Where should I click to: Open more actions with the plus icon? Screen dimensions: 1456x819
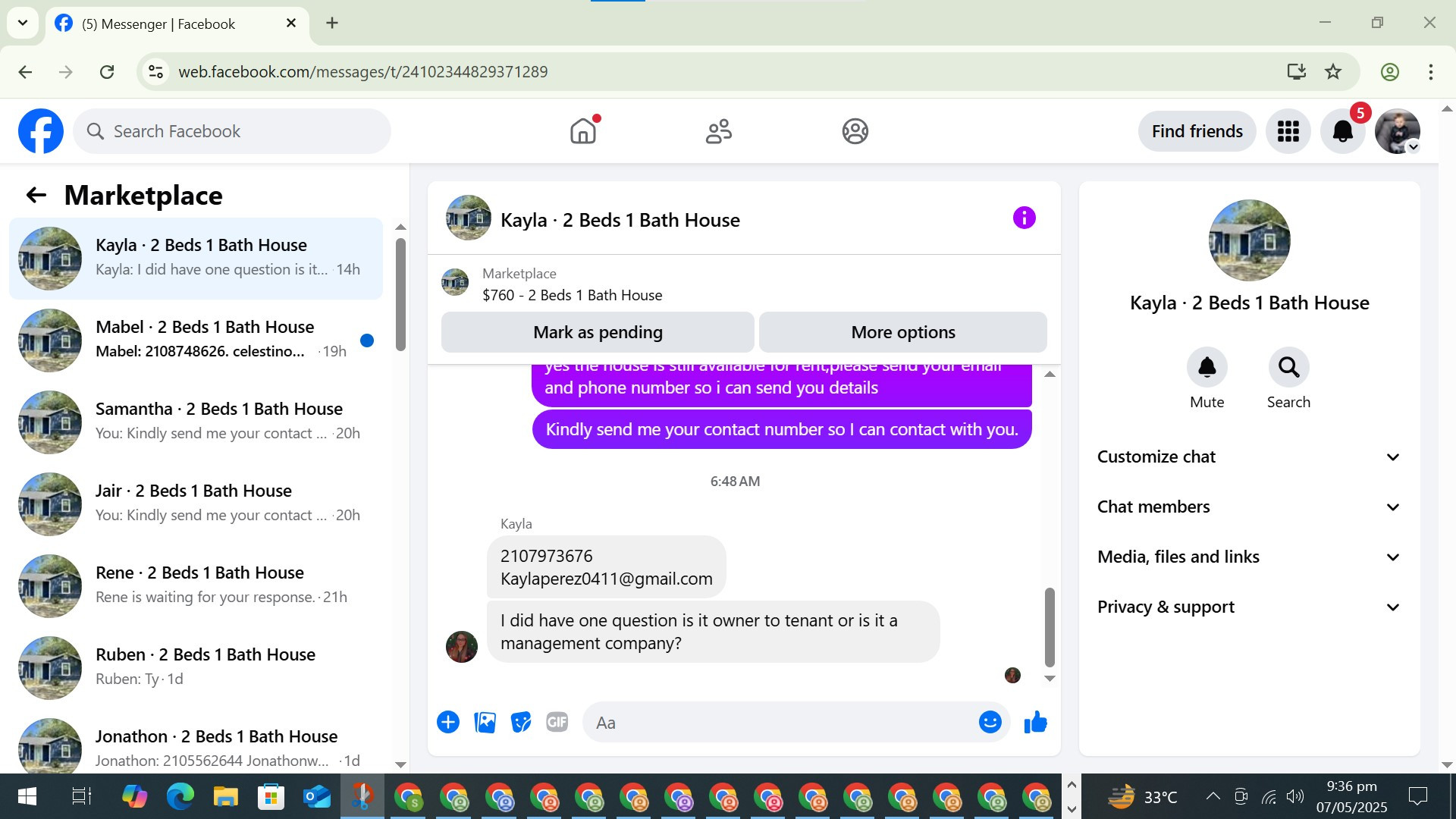tap(448, 723)
